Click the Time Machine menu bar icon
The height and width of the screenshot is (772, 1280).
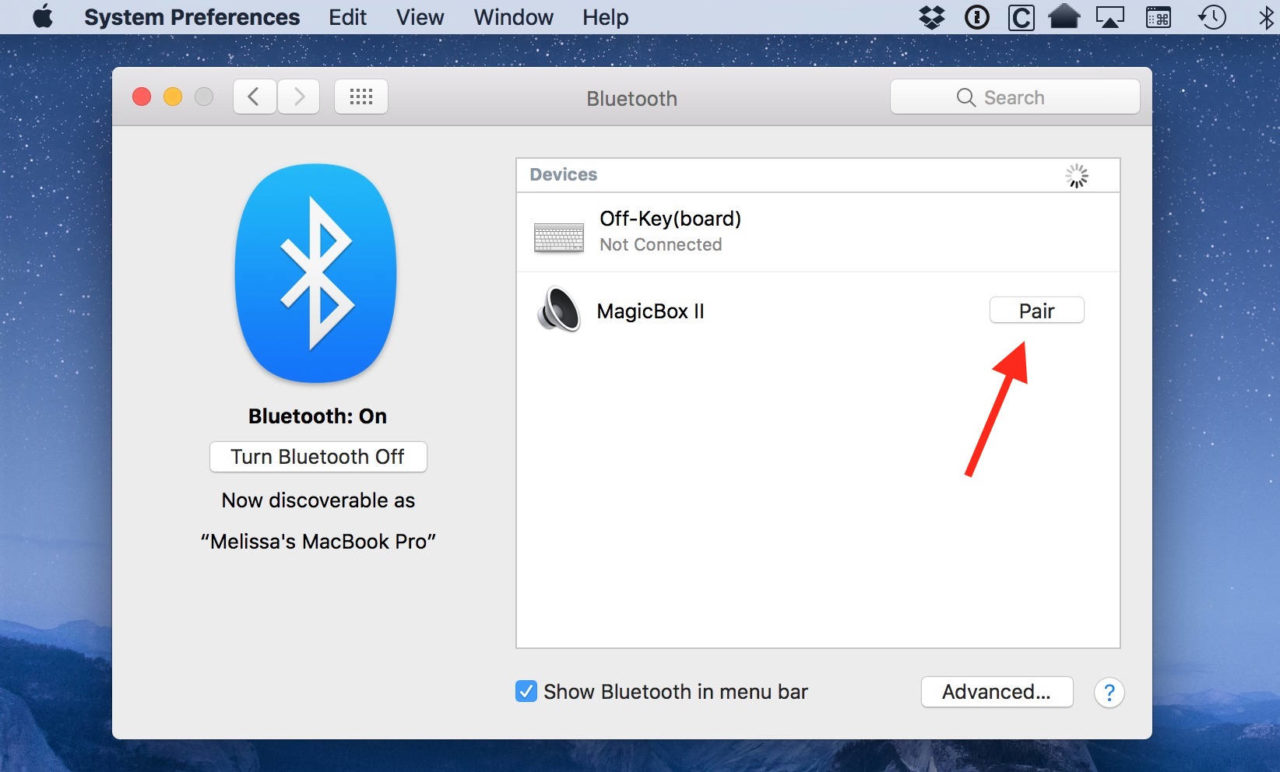coord(1211,16)
